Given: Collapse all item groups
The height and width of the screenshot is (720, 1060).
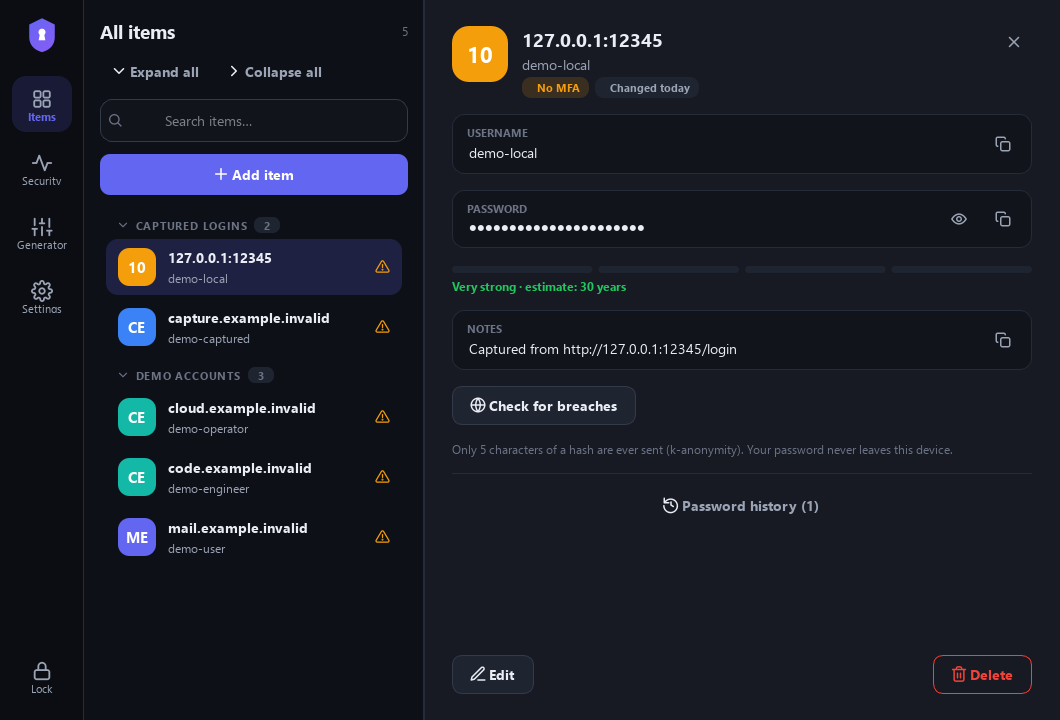Looking at the screenshot, I should pyautogui.click(x=275, y=72).
